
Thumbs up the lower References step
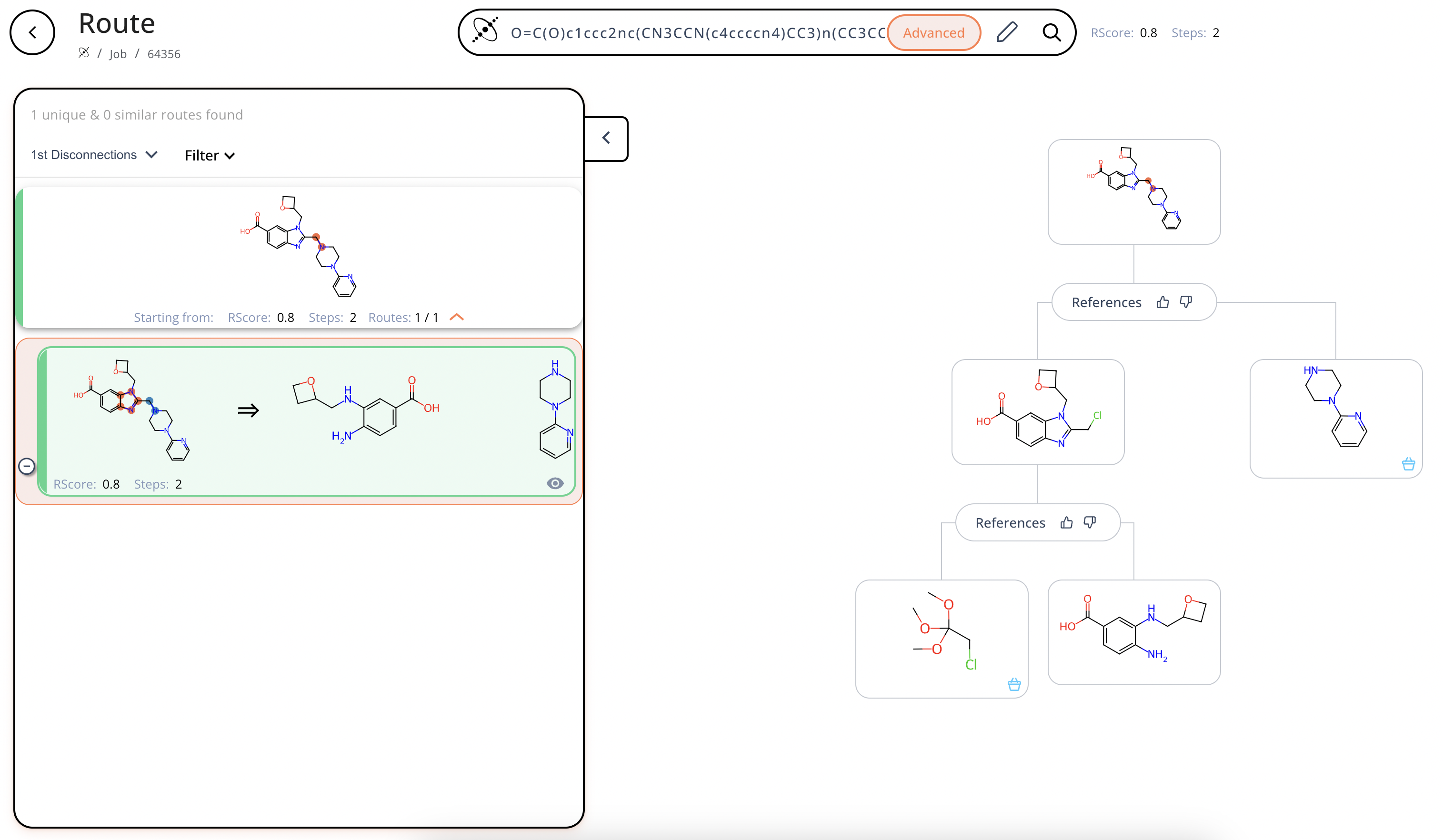pyautogui.click(x=1066, y=522)
